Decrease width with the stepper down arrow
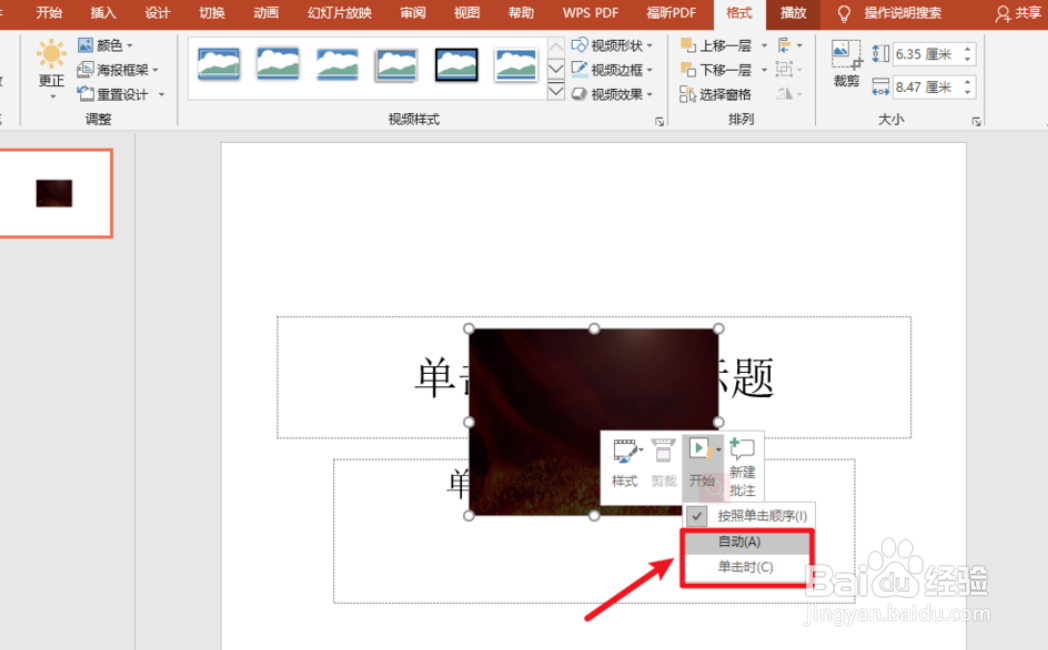The width and height of the screenshot is (1048, 650). 968,92
